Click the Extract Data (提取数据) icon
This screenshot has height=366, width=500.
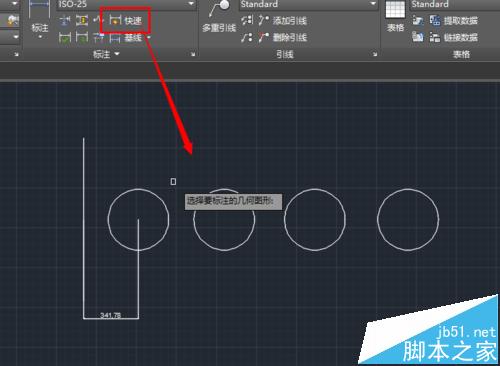click(435, 20)
